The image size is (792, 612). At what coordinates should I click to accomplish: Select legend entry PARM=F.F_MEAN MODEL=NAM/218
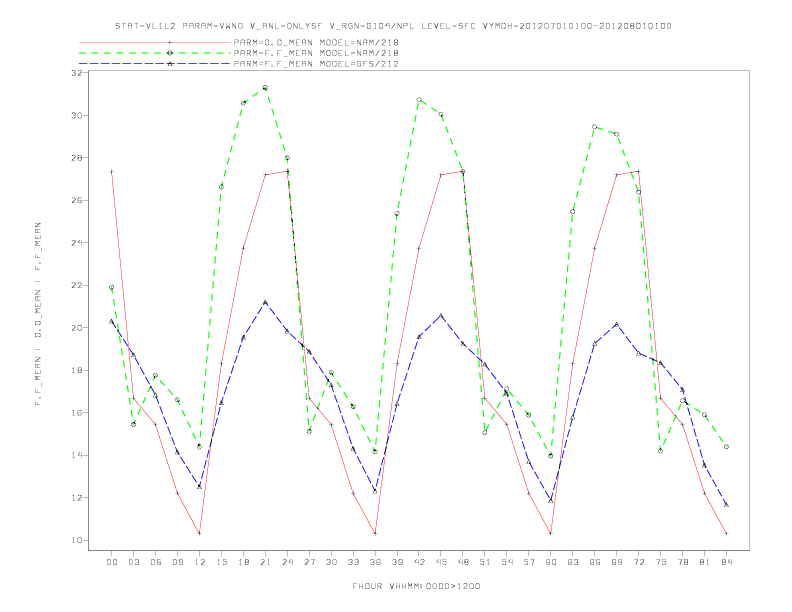(x=316, y=53)
